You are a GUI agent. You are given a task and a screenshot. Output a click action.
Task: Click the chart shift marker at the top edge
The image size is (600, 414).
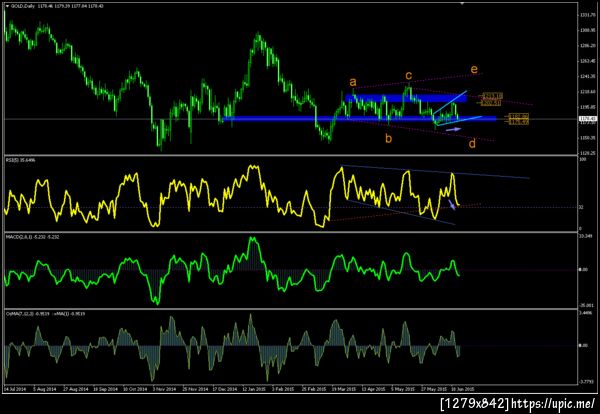[462, 3]
